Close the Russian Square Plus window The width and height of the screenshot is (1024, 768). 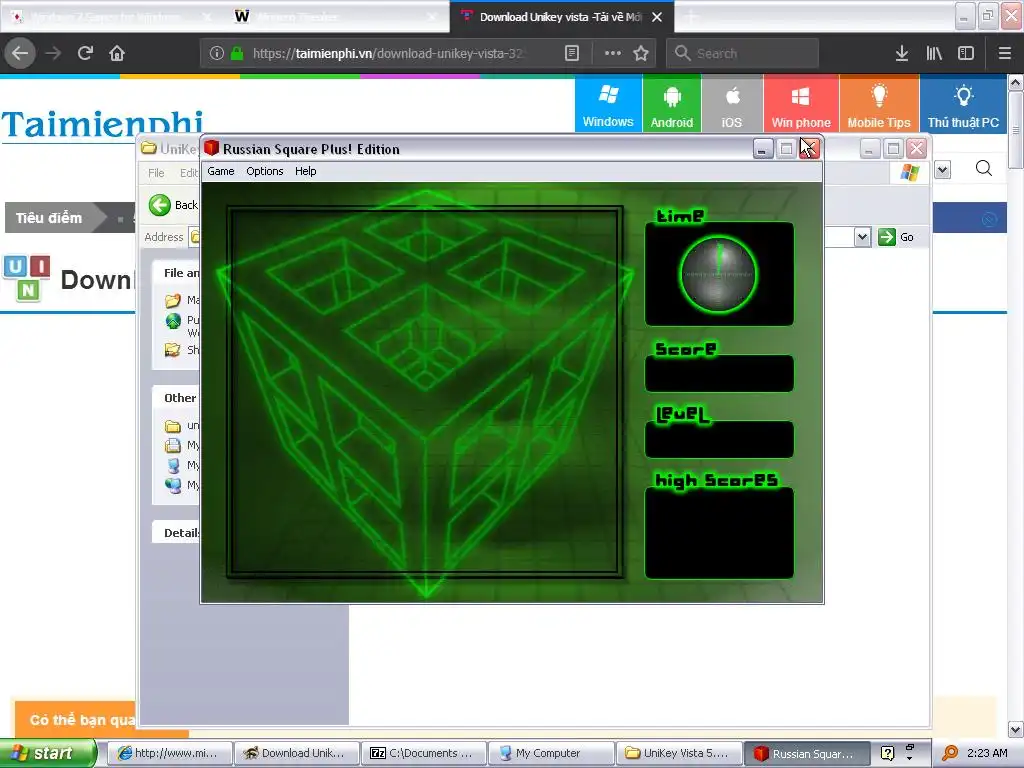coord(809,149)
